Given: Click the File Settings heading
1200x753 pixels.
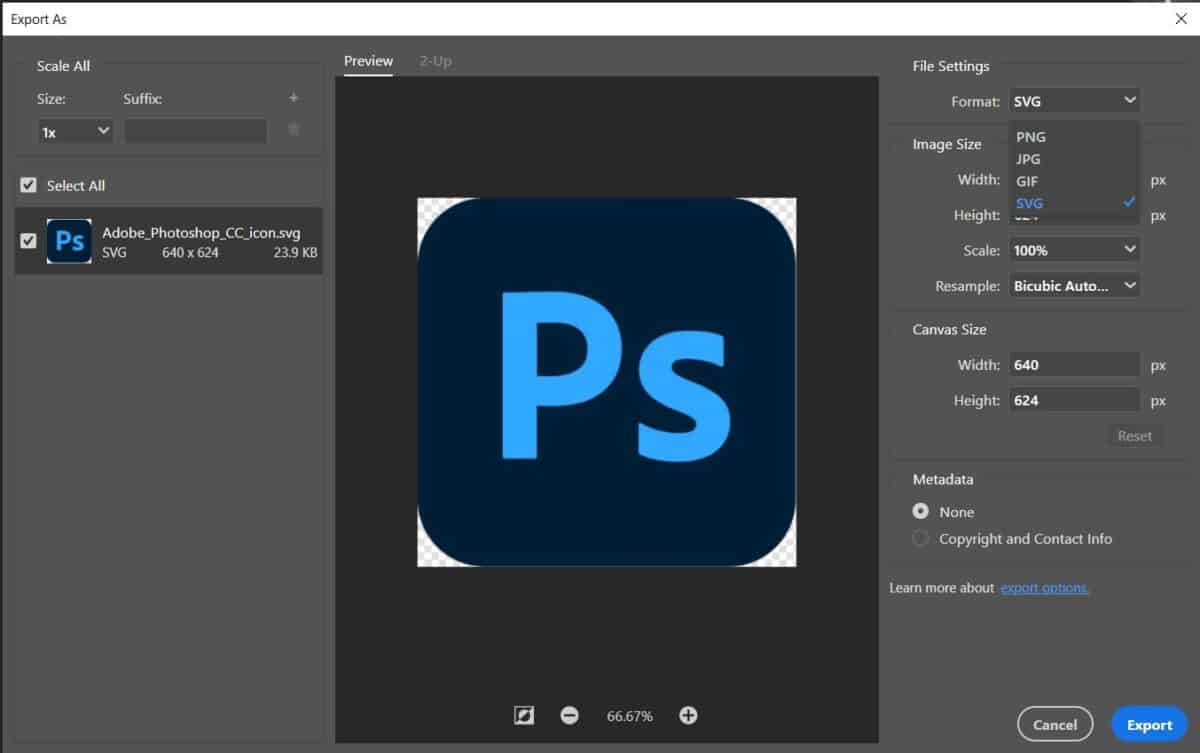Looking at the screenshot, I should (x=951, y=66).
